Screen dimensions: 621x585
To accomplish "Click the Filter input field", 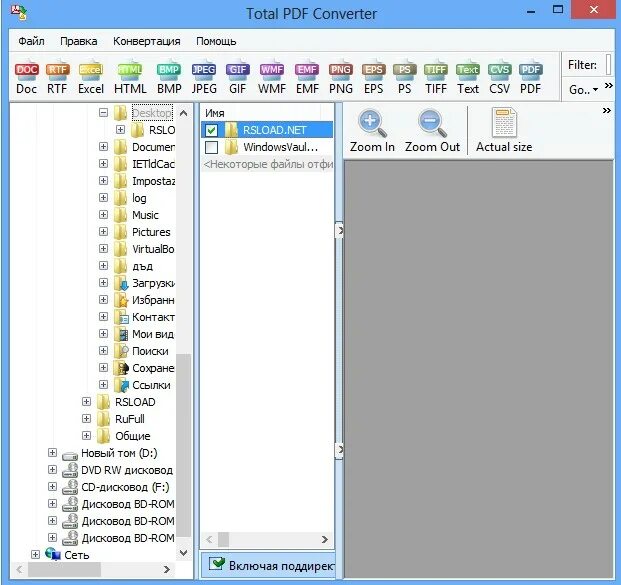I will pyautogui.click(x=609, y=65).
